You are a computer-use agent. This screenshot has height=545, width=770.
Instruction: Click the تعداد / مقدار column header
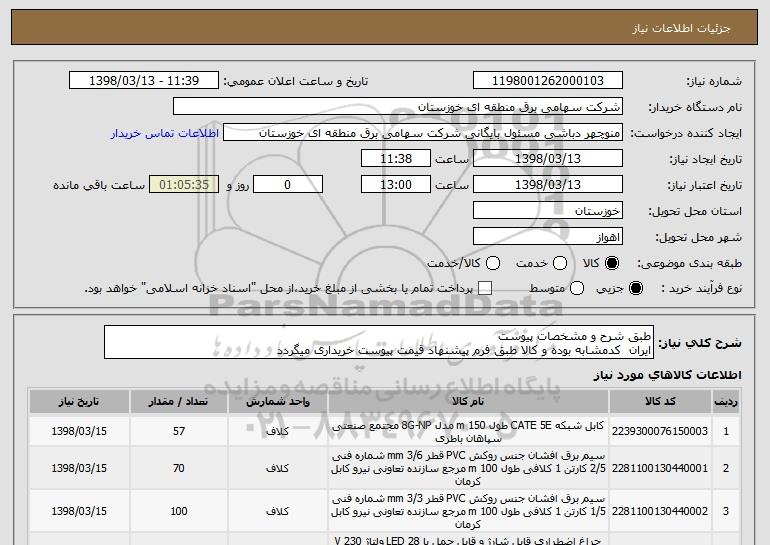(x=179, y=402)
